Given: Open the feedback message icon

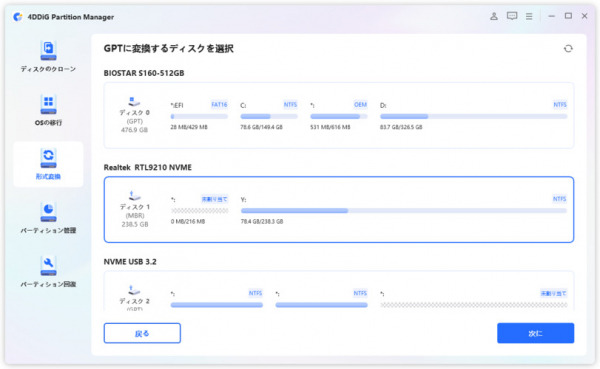Looking at the screenshot, I should click(x=512, y=16).
